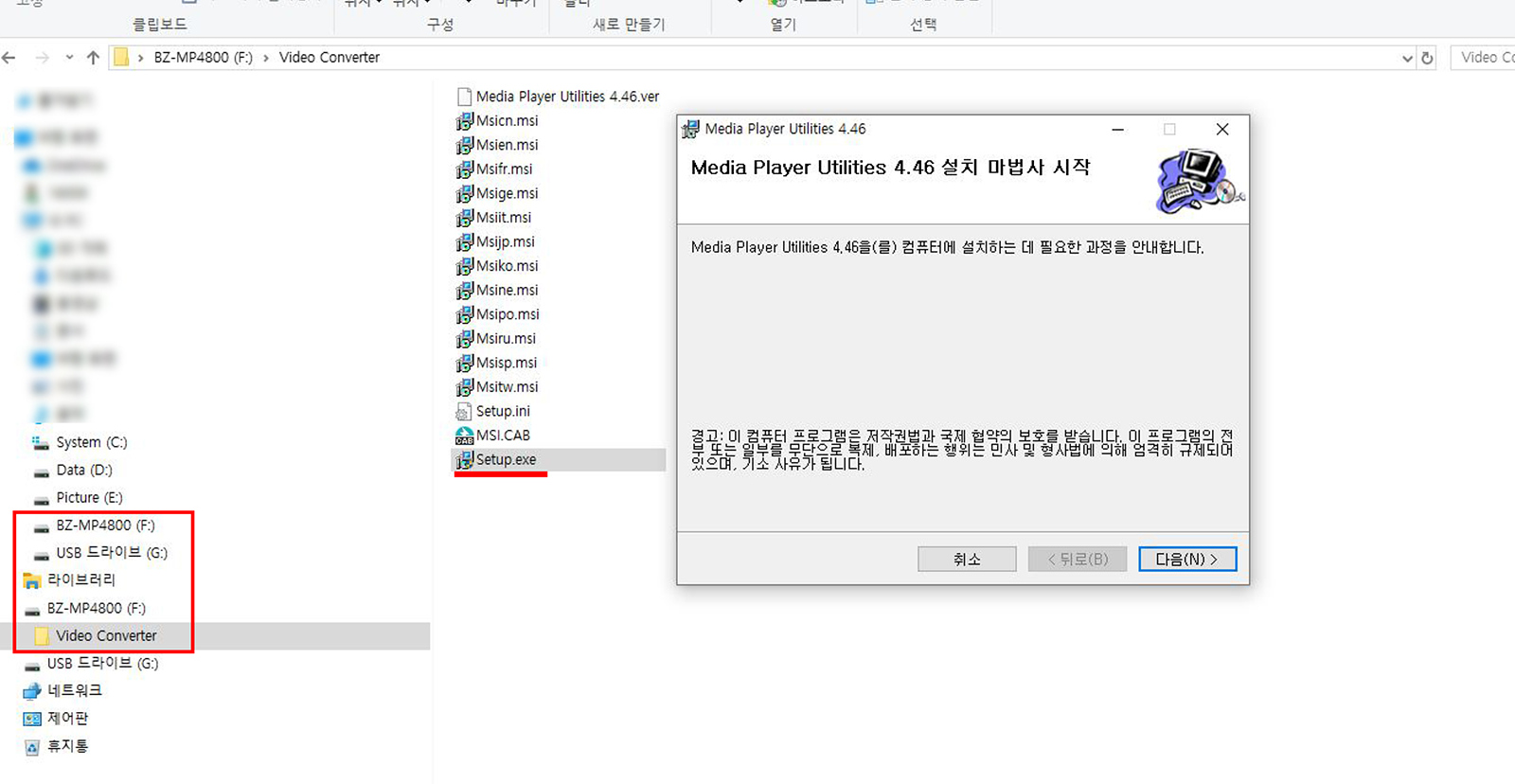
Task: Click the folder icon in address bar
Action: (121, 58)
